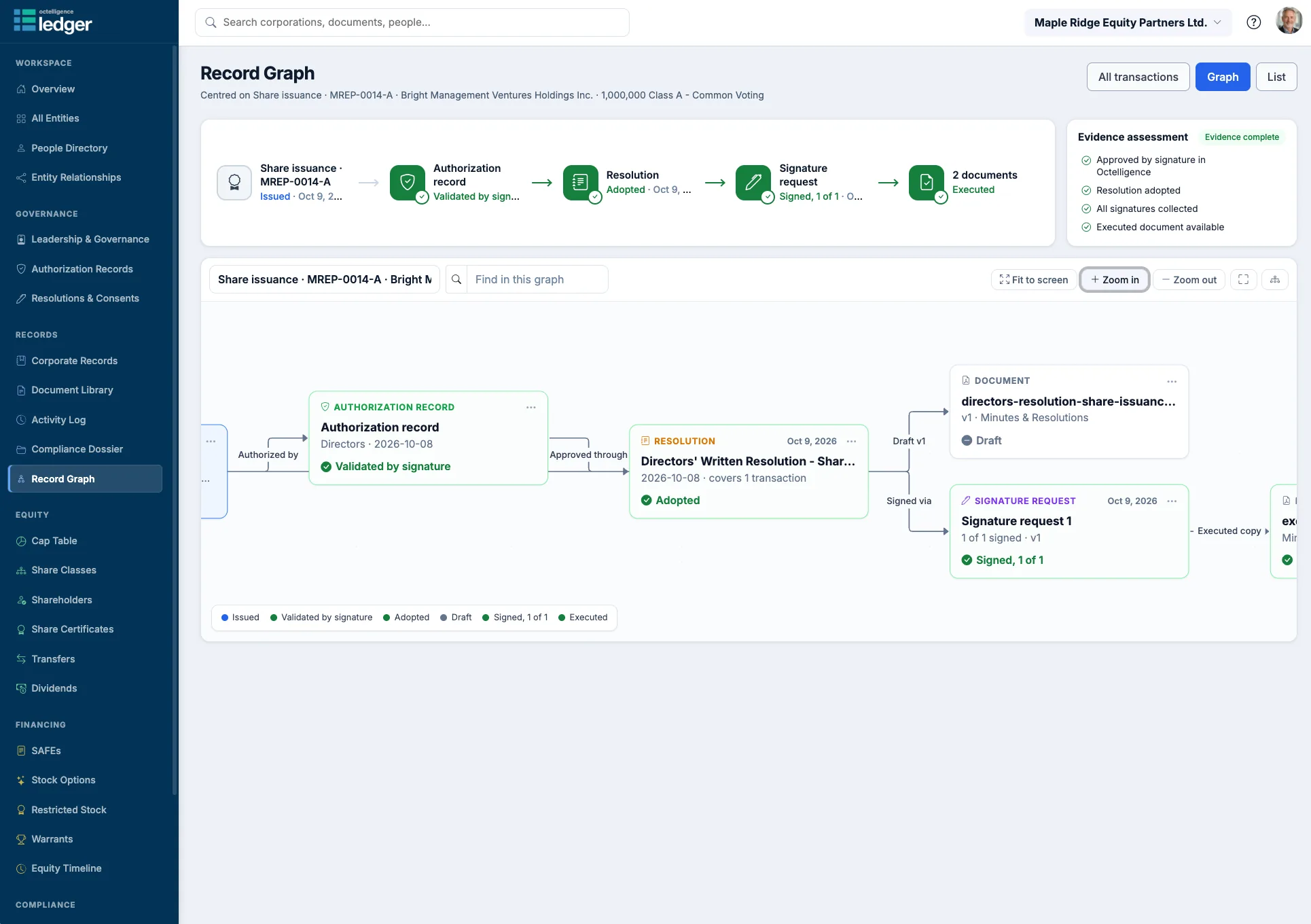Open the user profile avatar
The width and height of the screenshot is (1311, 924).
1289,22
